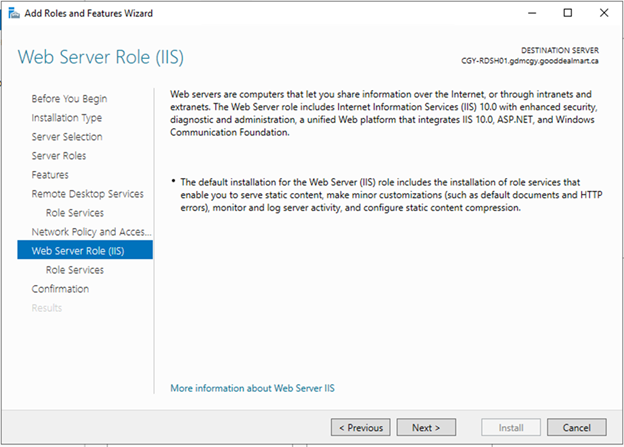Open the Installation Type step
The height and width of the screenshot is (447, 624).
coord(66,118)
